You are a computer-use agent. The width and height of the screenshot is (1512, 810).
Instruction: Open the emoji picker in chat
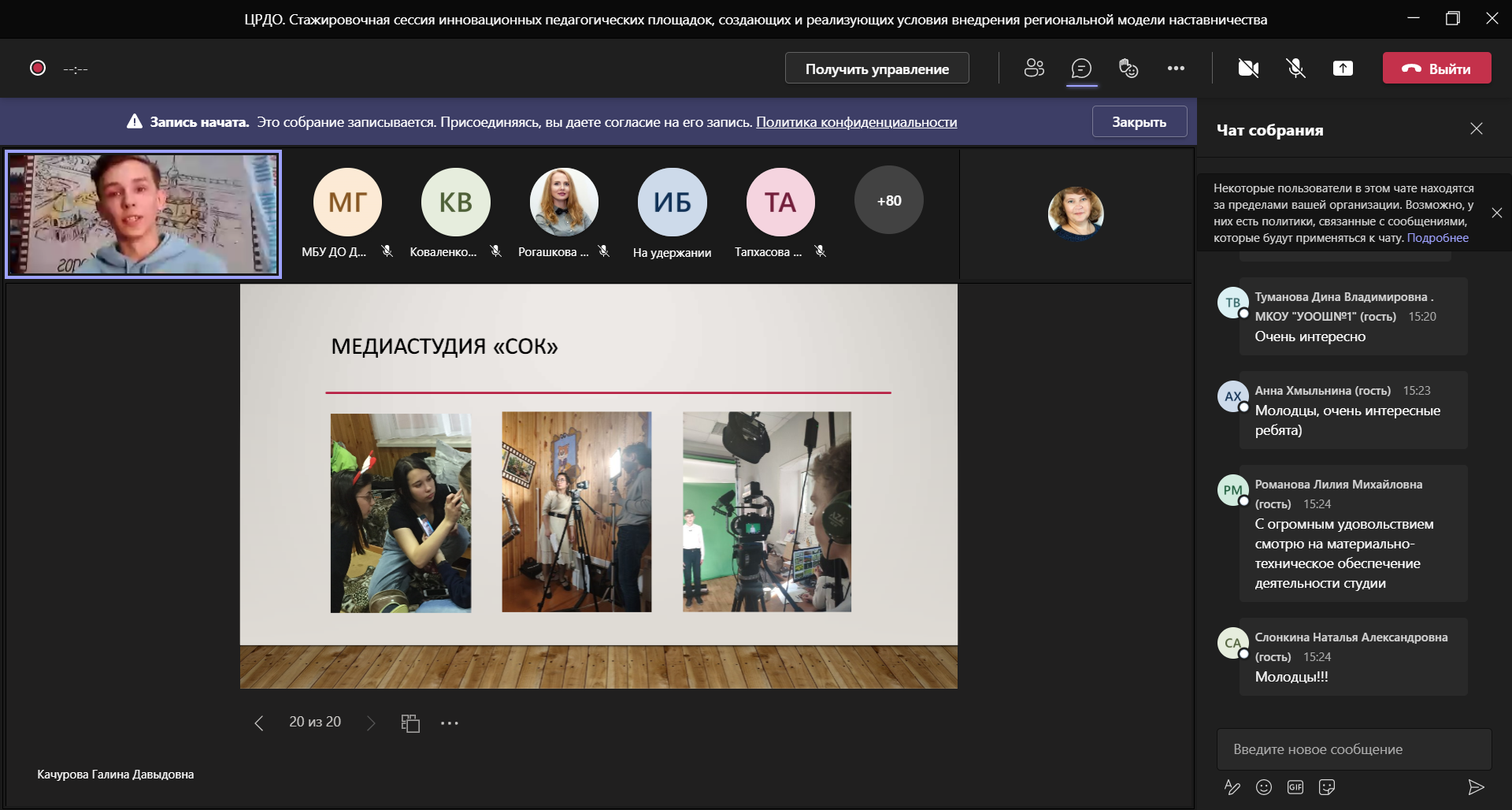coord(1264,787)
